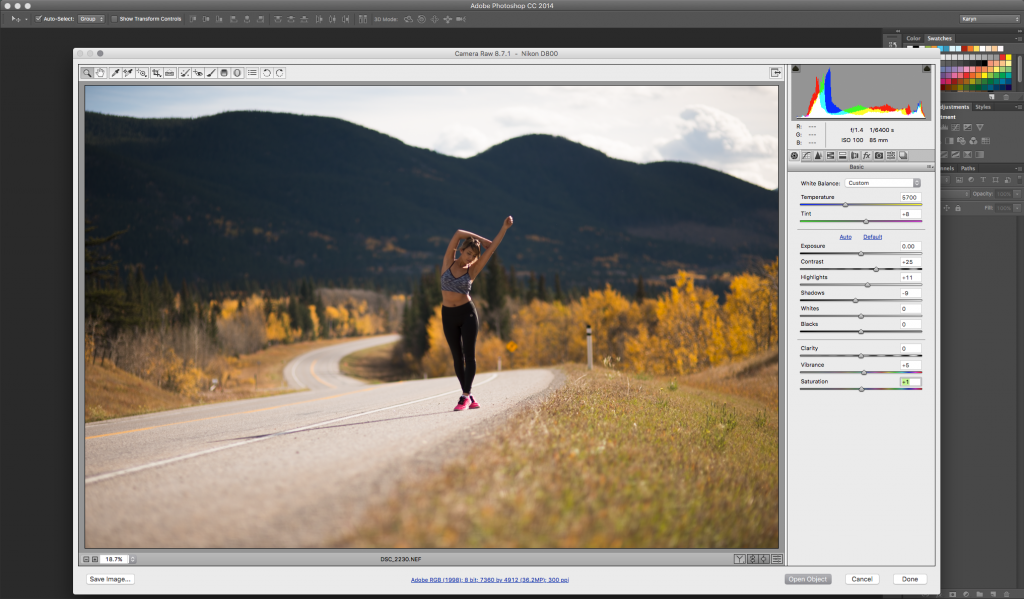Viewport: 1024px width, 599px height.
Task: Rotate image 90° clockwise
Action: [x=280, y=73]
